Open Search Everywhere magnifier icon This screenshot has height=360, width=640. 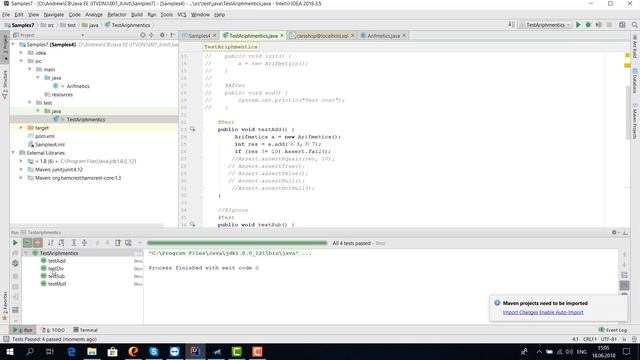click(634, 25)
